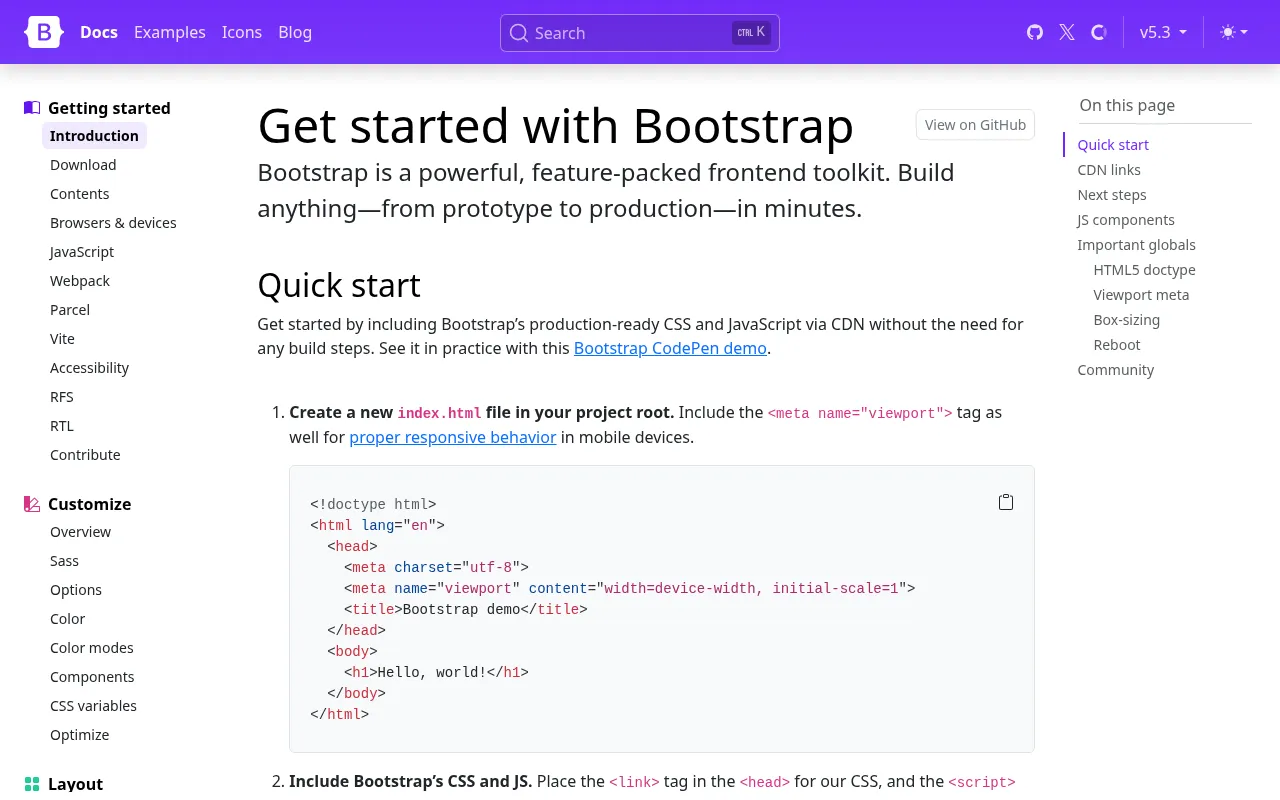Click the search magnifier icon

(518, 33)
